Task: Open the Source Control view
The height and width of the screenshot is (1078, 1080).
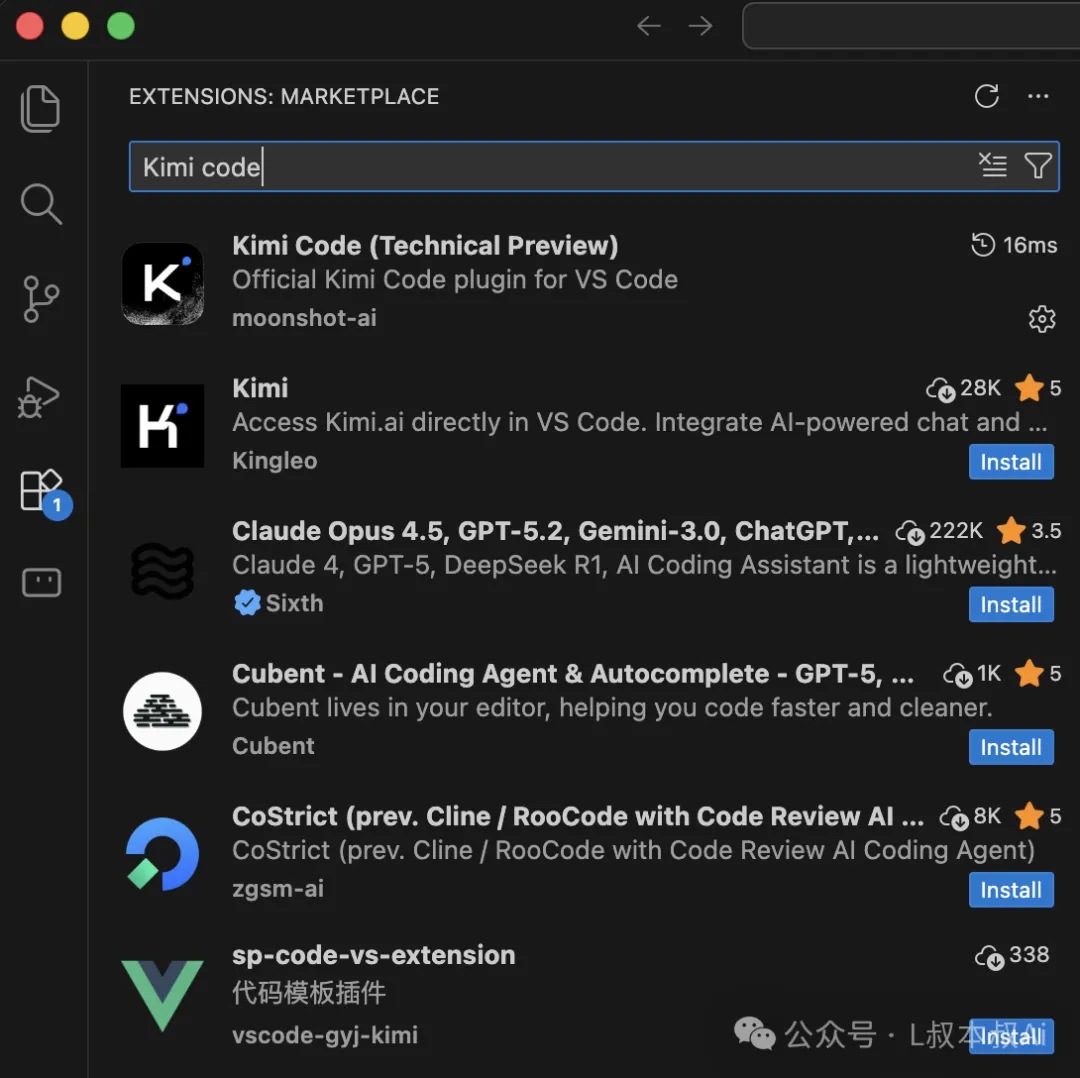Action: [x=41, y=299]
